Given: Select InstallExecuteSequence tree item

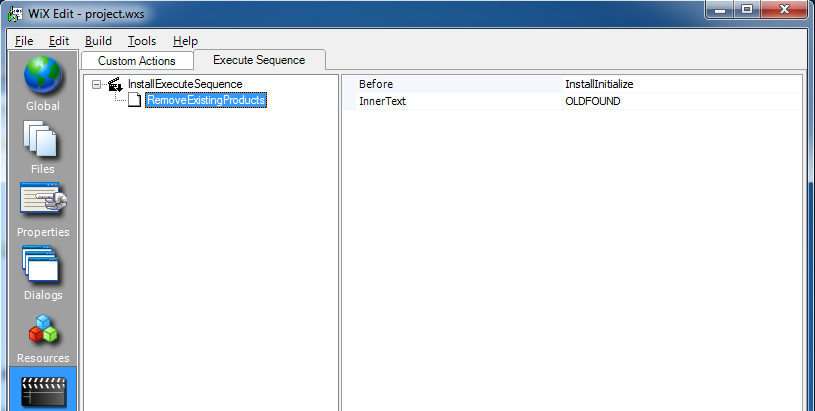Looking at the screenshot, I should pos(185,85).
